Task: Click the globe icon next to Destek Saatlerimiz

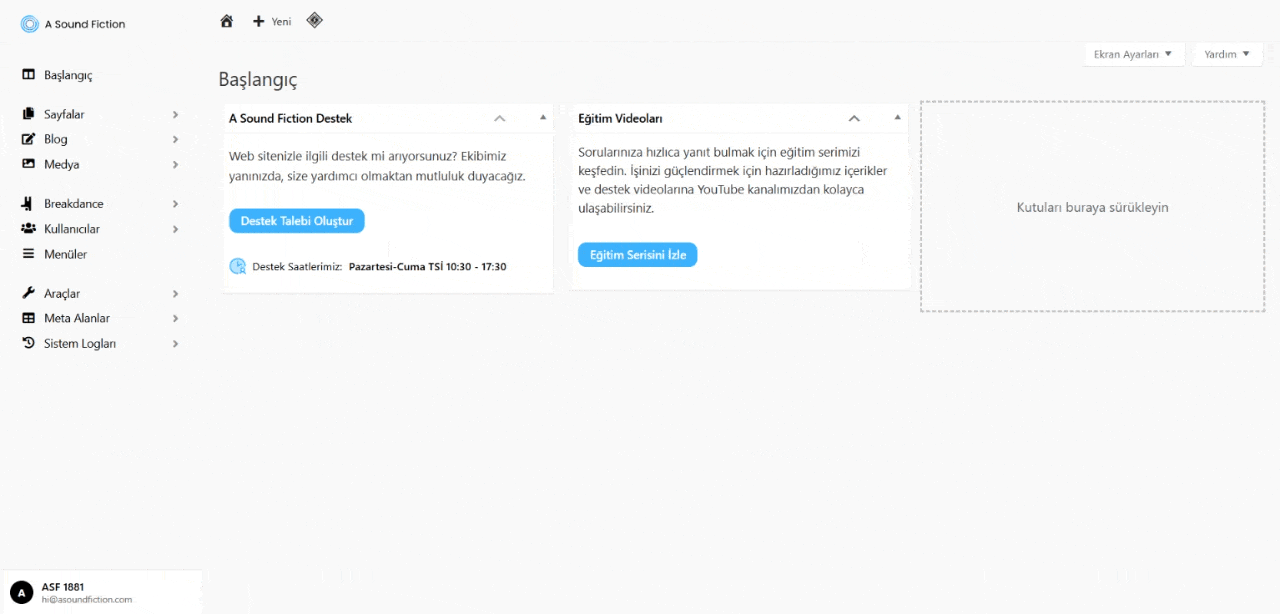Action: (x=237, y=266)
